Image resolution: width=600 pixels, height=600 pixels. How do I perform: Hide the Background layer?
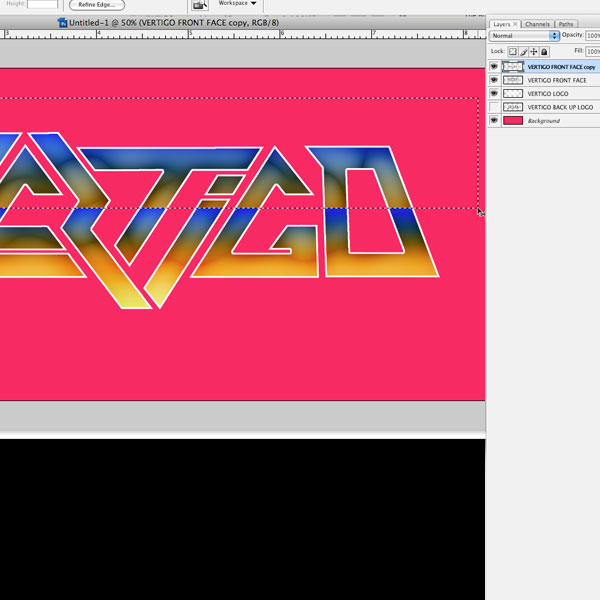coord(494,120)
